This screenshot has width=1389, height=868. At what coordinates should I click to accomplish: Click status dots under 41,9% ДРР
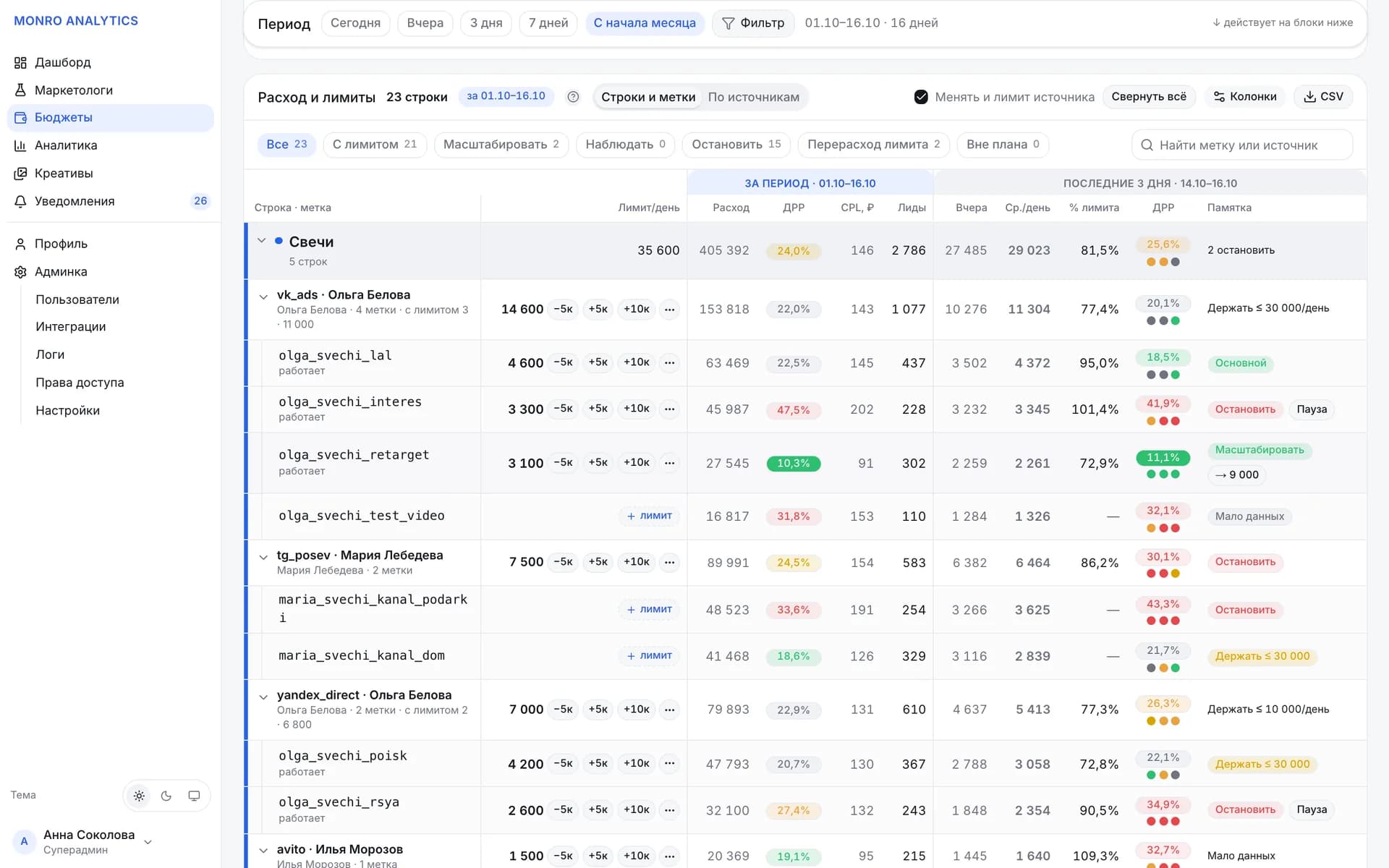(x=1163, y=421)
